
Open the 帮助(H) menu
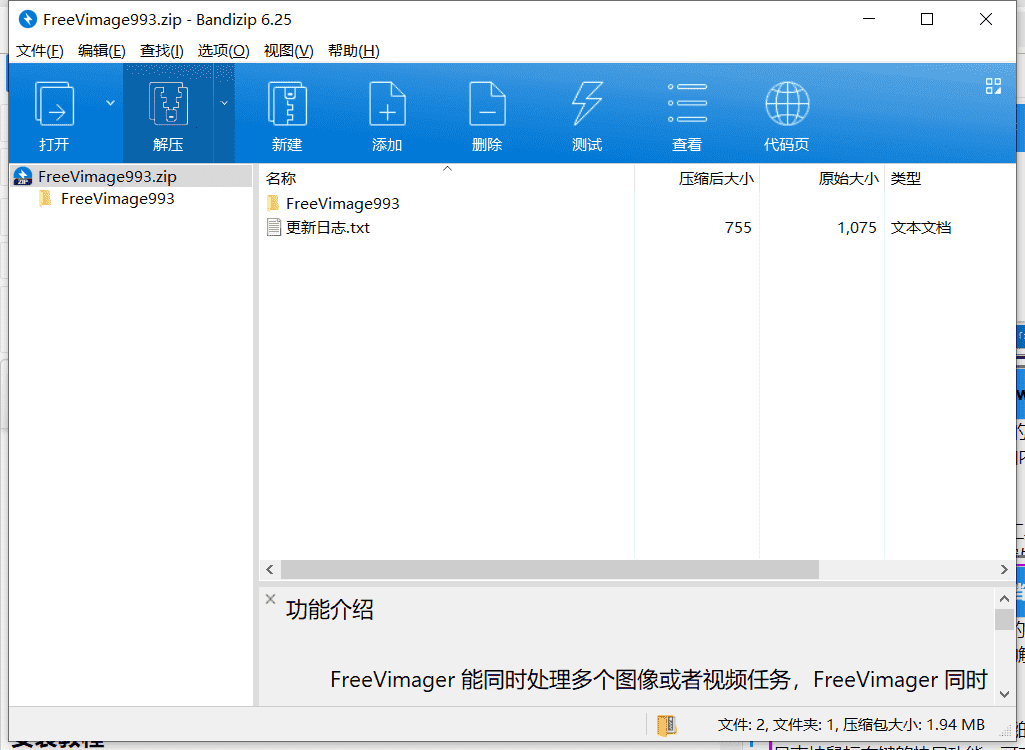coord(354,51)
